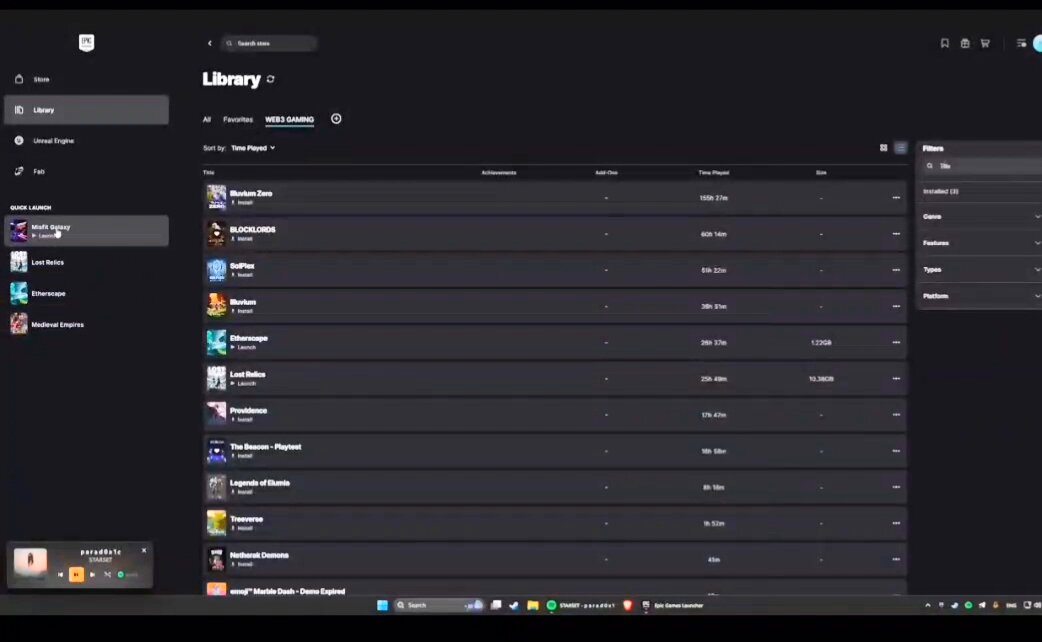Screen dimensions: 1042x642
Task: Launch Lost Relics from Quick Launch
Action: 86,262
